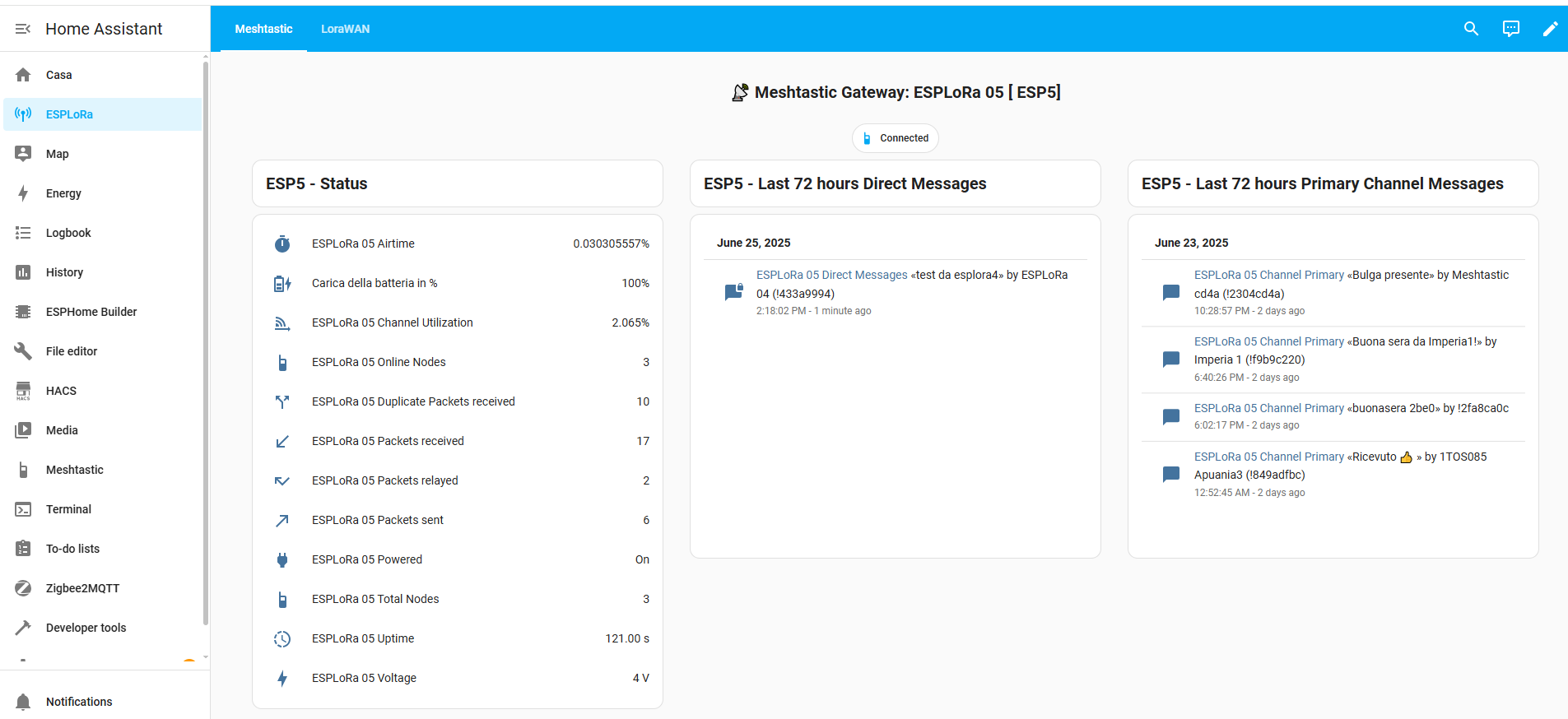
Task: Click the direct message chat icon
Action: [733, 292]
